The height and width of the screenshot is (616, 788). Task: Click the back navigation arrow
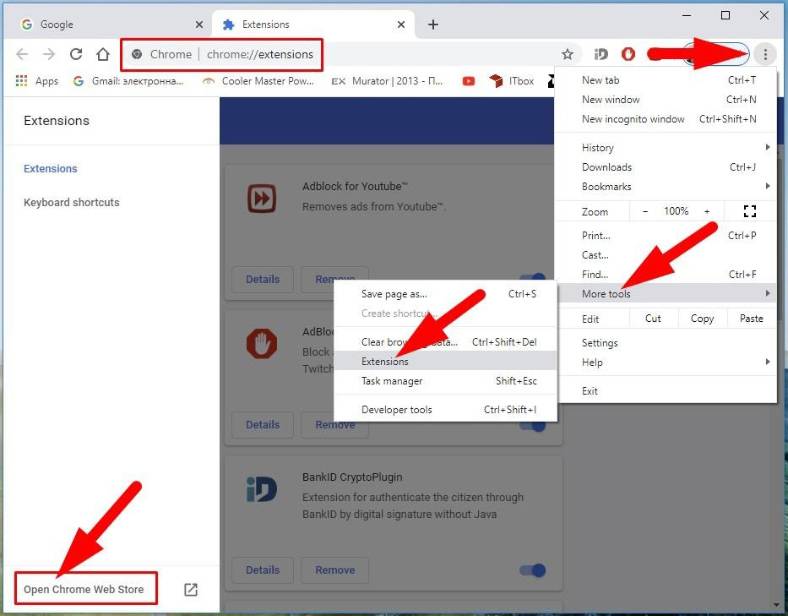(22, 54)
